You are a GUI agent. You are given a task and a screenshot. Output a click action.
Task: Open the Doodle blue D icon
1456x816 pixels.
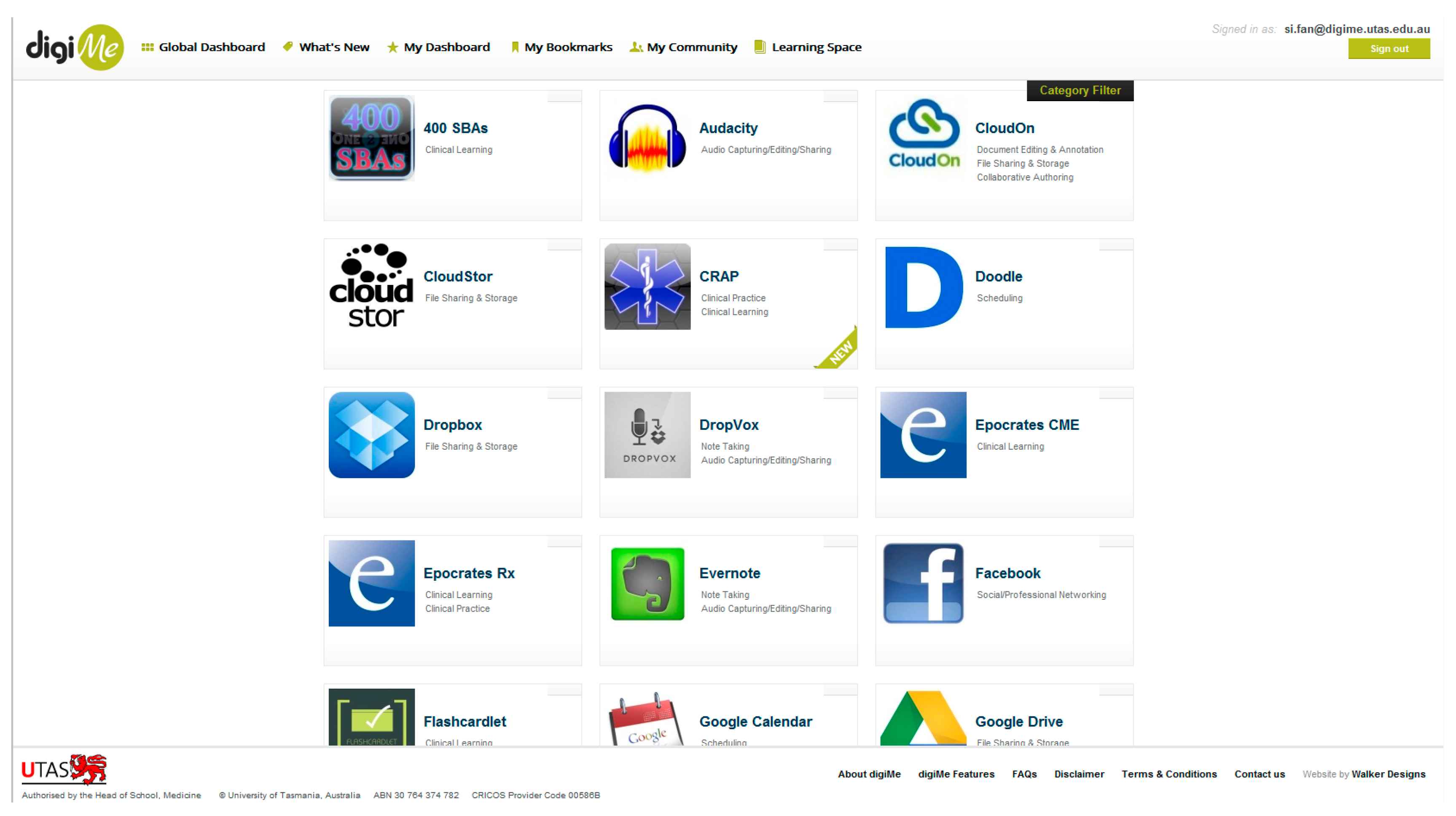click(923, 287)
